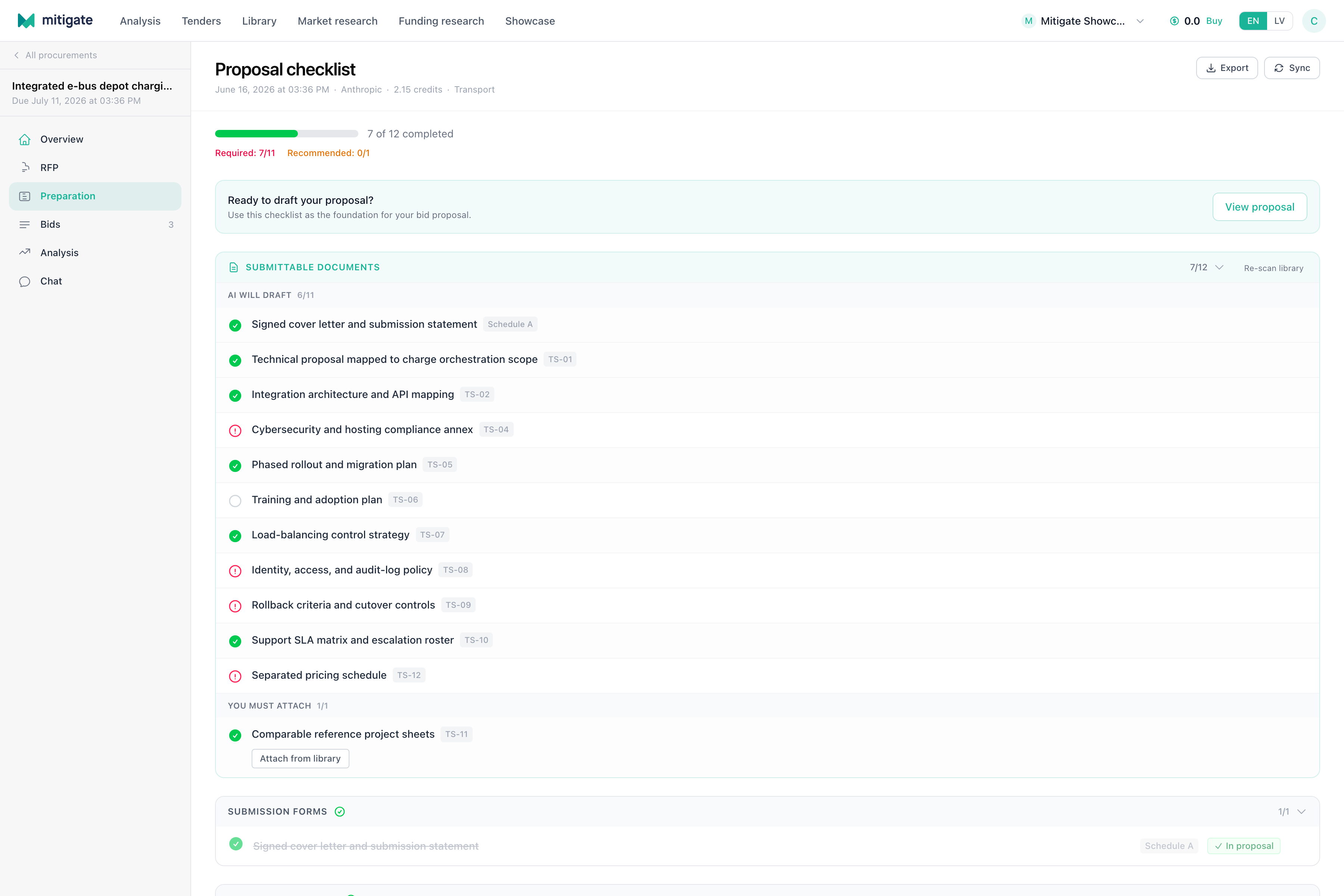
Task: Toggle strikethrough Signed cover letter check in Submission Forms
Action: pos(236,843)
